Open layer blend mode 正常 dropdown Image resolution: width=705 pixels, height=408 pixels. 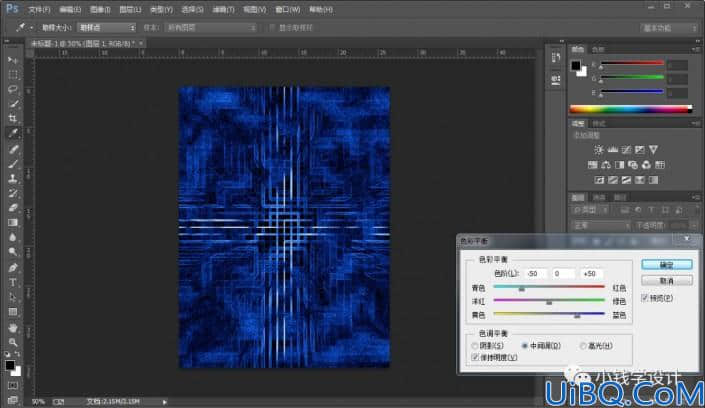[601, 225]
